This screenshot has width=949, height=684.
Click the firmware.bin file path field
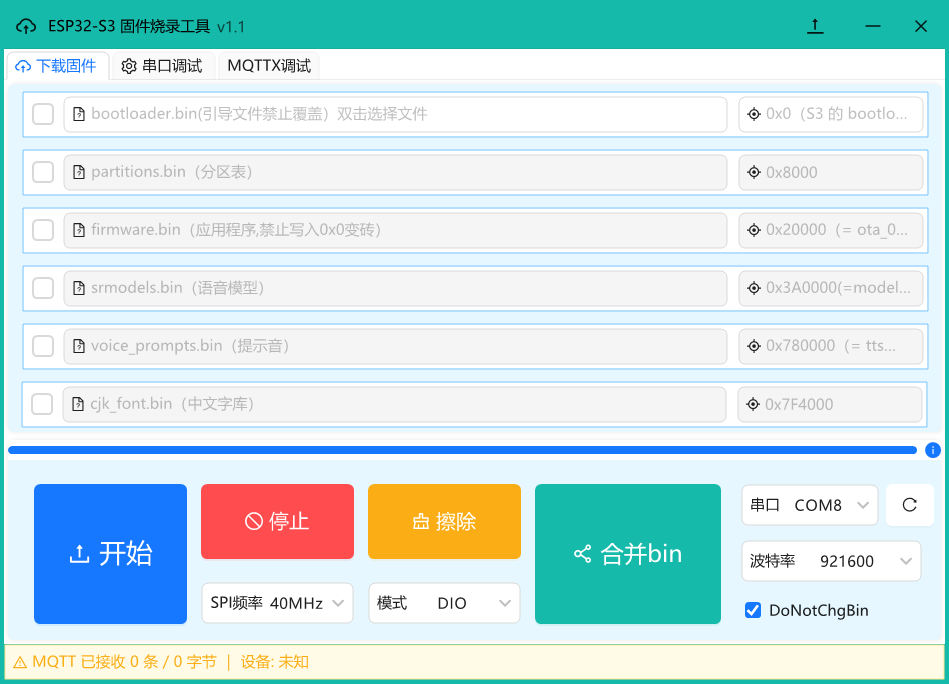[x=395, y=230]
